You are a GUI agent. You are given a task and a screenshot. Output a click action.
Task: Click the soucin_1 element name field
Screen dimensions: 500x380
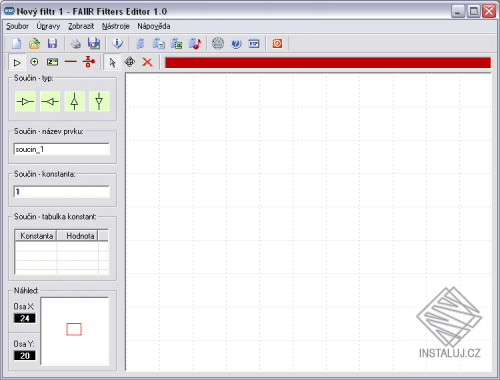[62, 149]
